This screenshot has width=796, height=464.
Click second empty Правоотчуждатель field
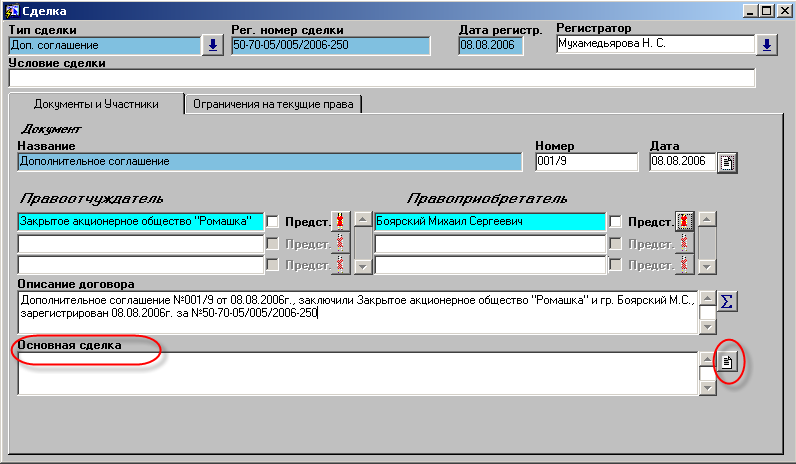click(141, 244)
